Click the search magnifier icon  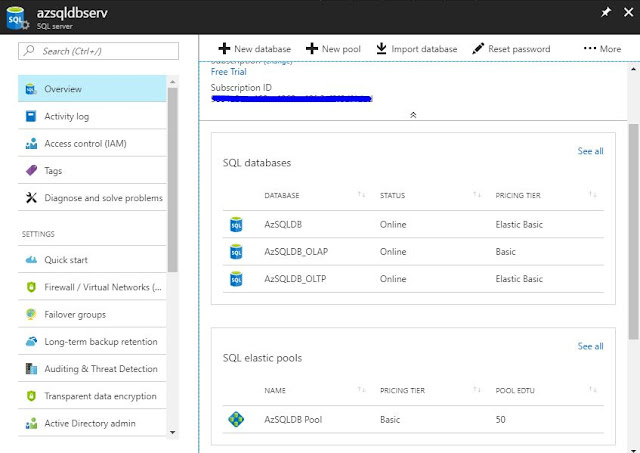pyautogui.click(x=29, y=51)
